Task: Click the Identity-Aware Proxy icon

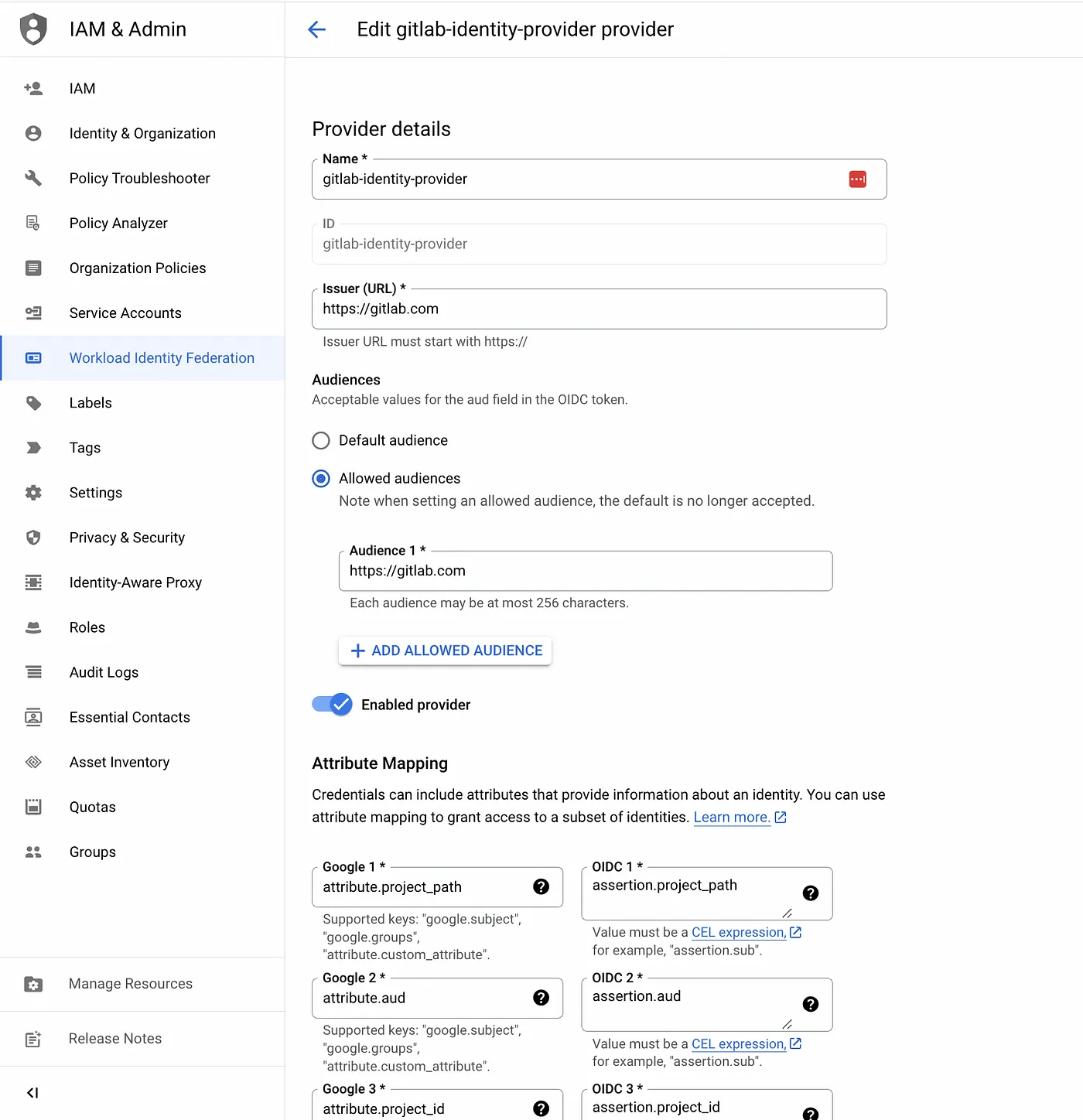Action: tap(33, 582)
